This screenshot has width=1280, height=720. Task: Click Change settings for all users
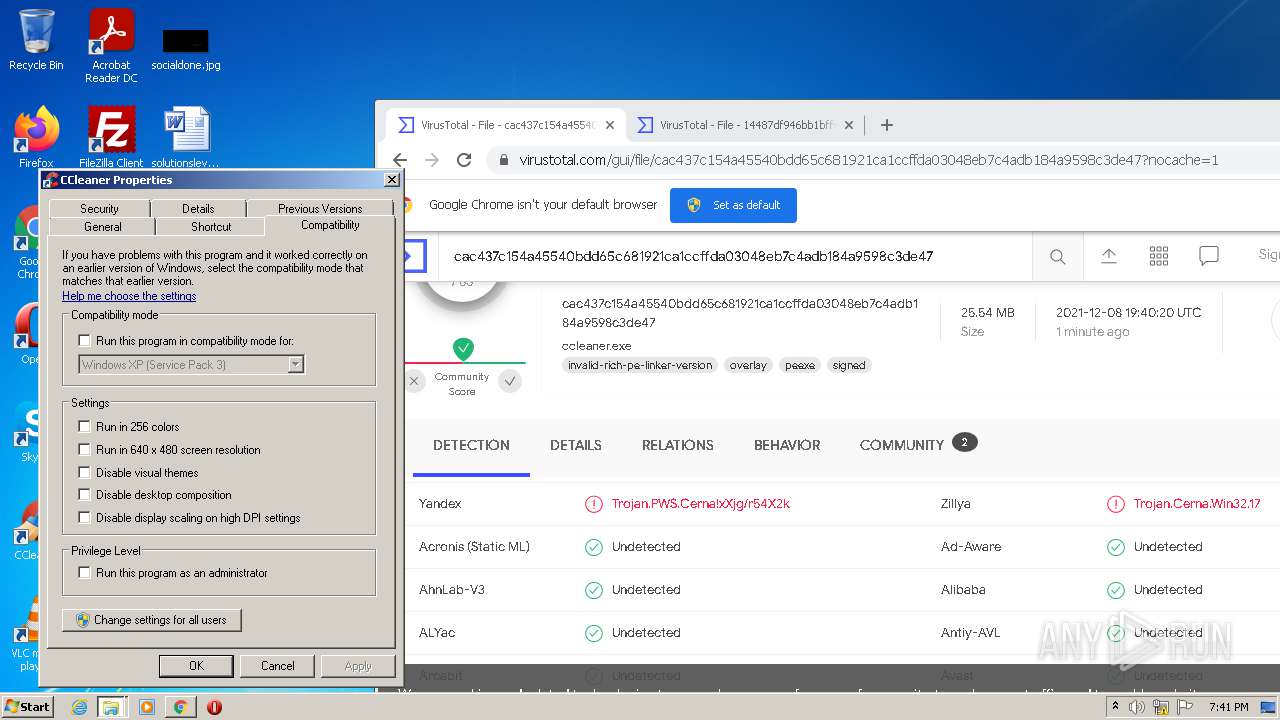pyautogui.click(x=151, y=620)
